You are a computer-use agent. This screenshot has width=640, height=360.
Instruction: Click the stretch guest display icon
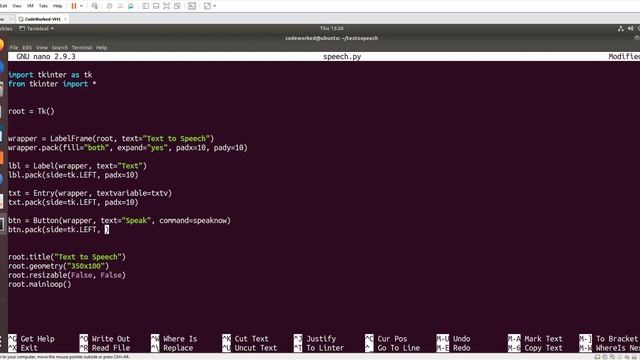point(207,6)
